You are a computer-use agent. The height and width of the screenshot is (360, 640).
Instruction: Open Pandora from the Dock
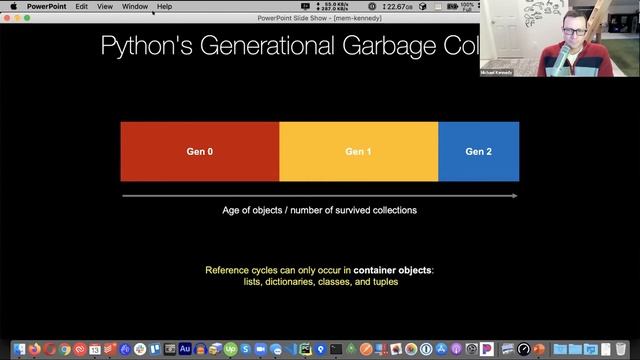pos(487,349)
